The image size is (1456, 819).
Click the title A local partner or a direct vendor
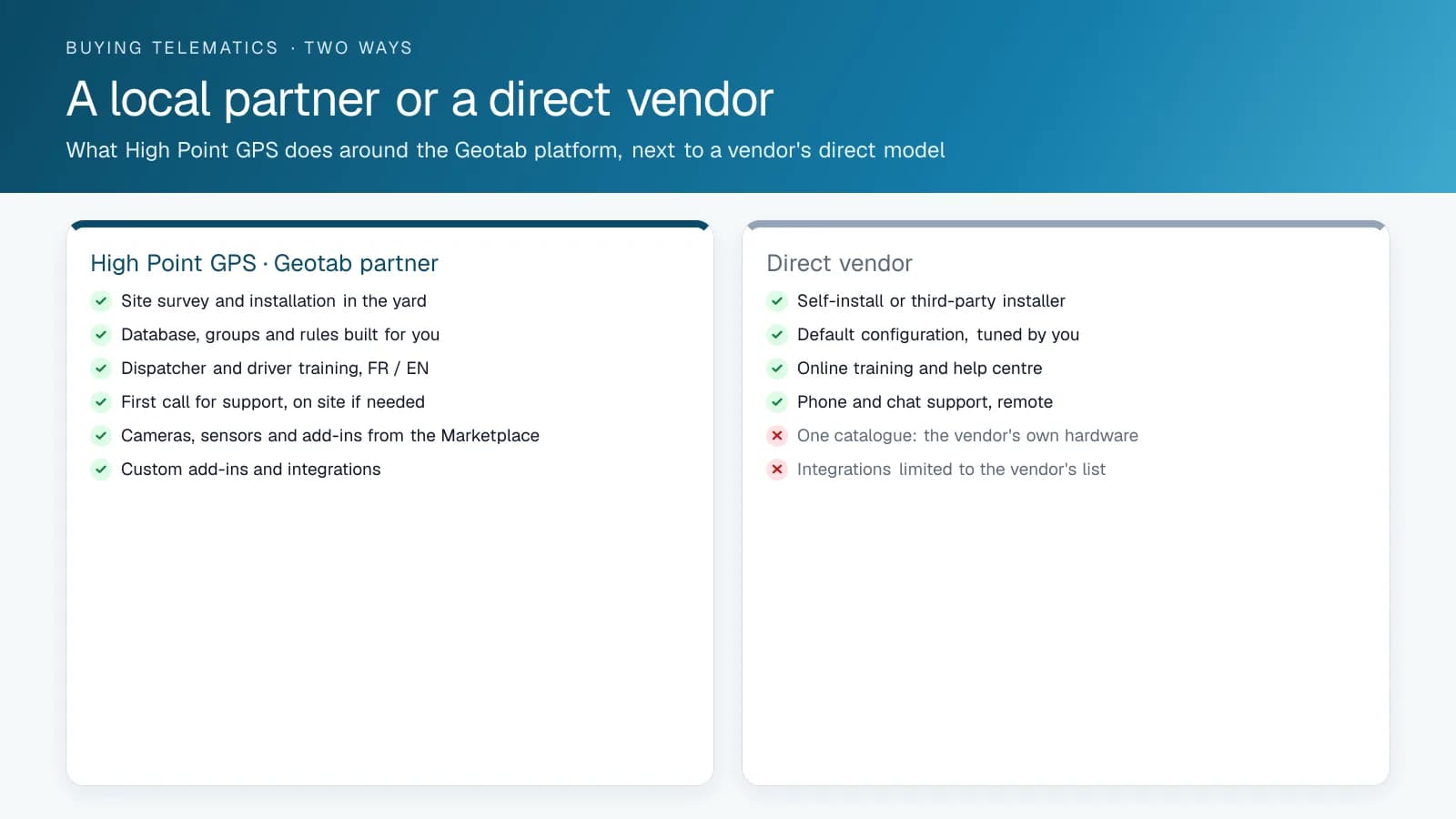point(420,98)
